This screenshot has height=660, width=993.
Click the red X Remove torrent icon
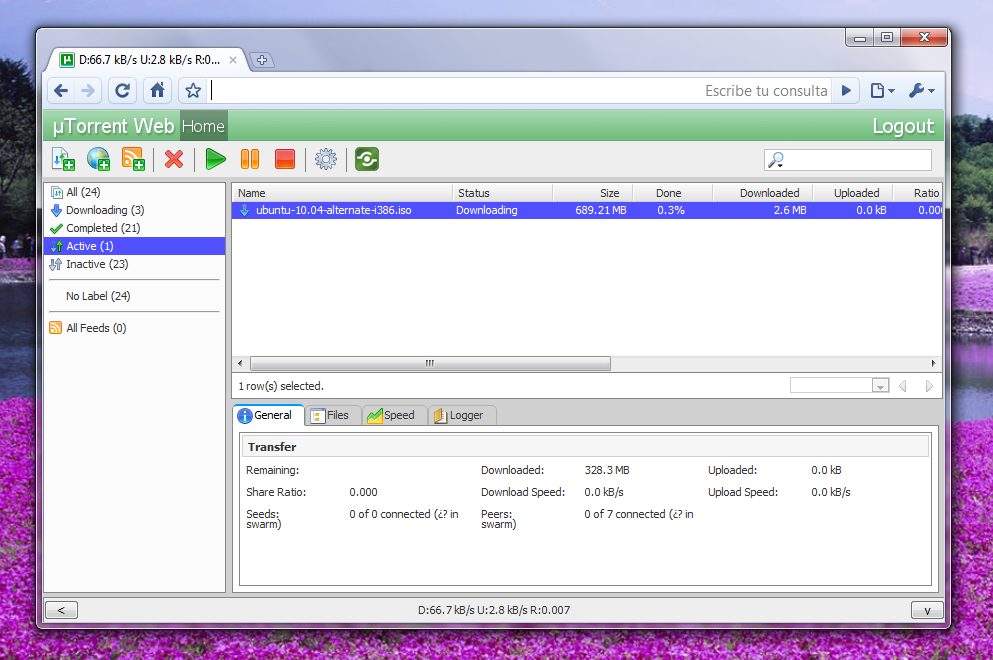pos(174,159)
